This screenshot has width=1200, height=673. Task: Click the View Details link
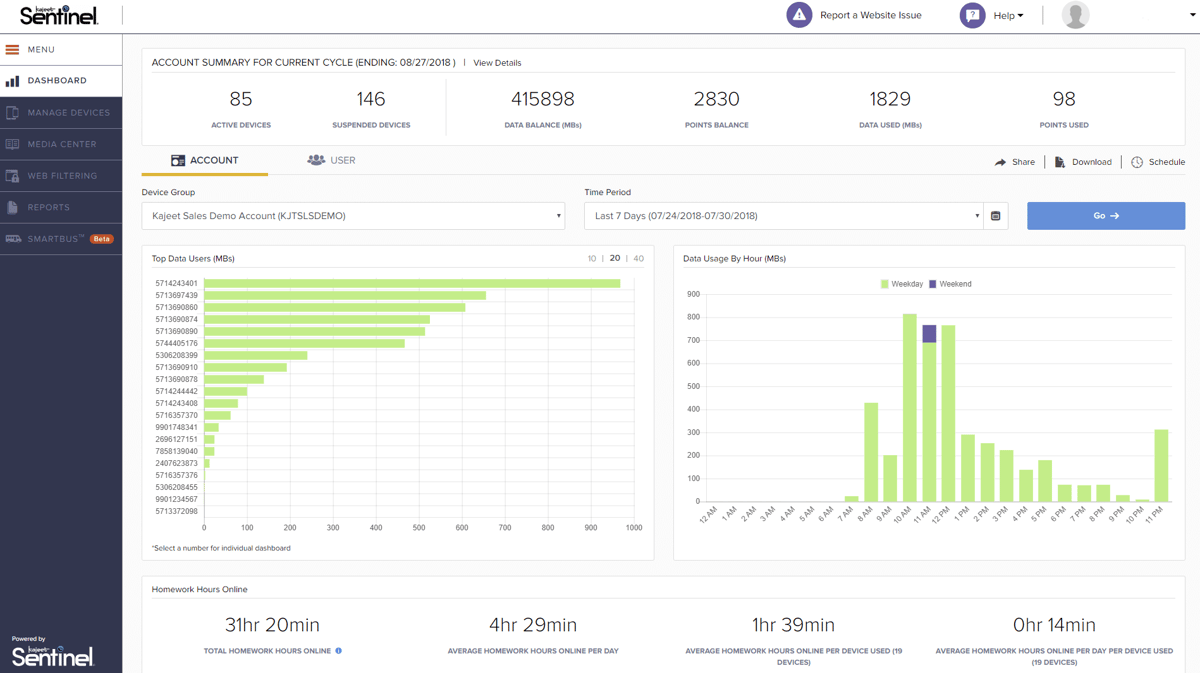497,62
